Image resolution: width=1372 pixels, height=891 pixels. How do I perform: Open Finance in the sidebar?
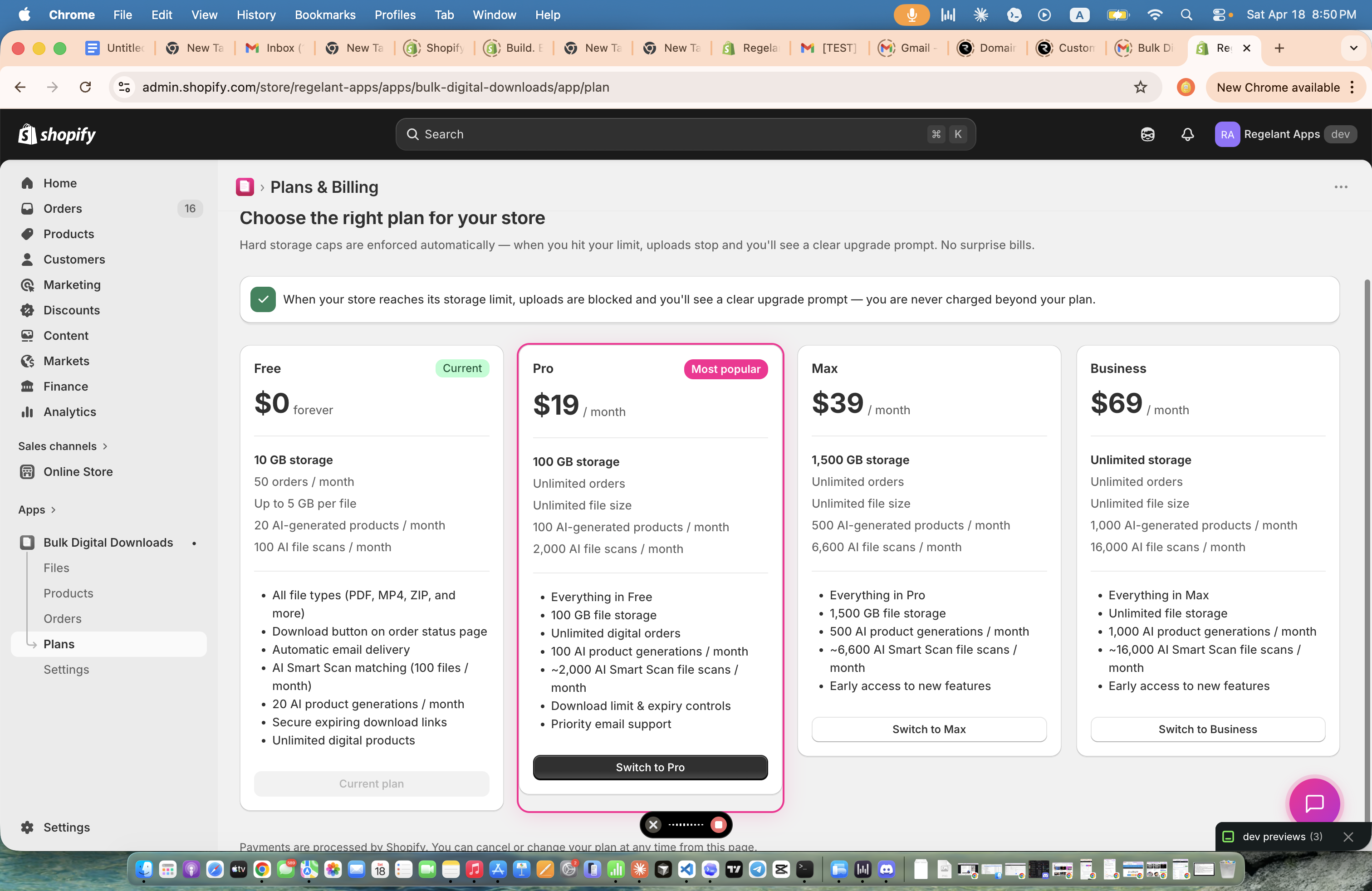(66, 386)
